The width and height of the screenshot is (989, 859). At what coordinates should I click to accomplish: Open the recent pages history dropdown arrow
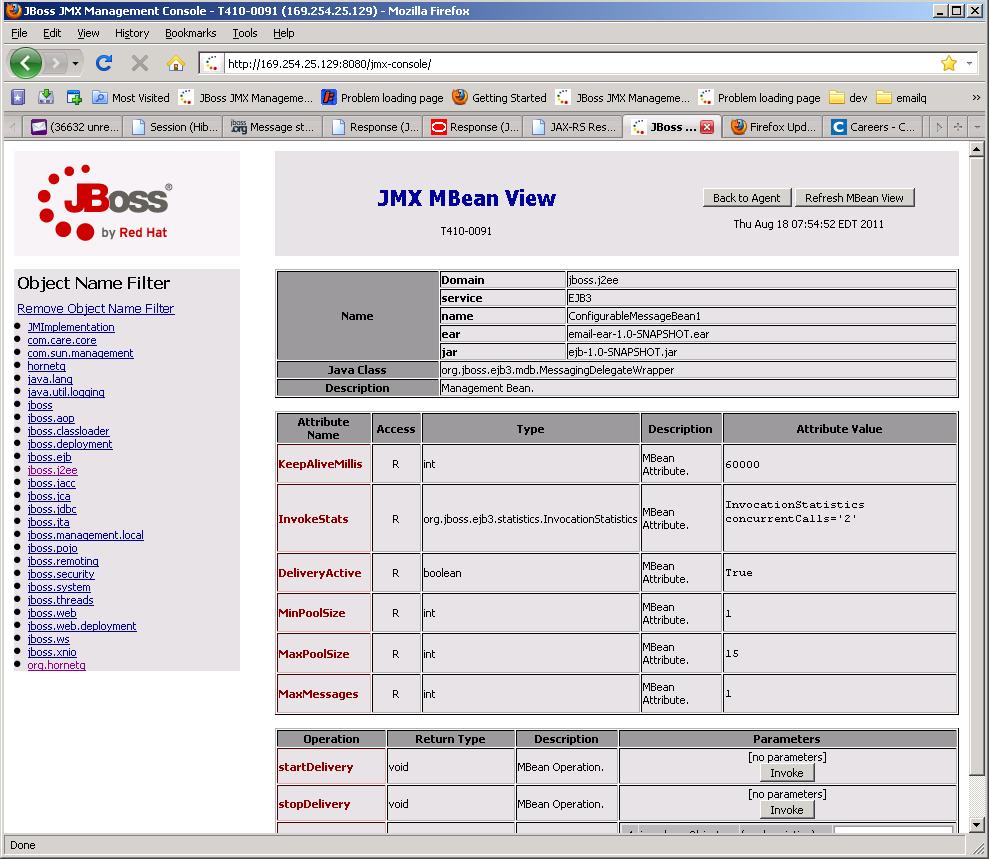pos(75,63)
